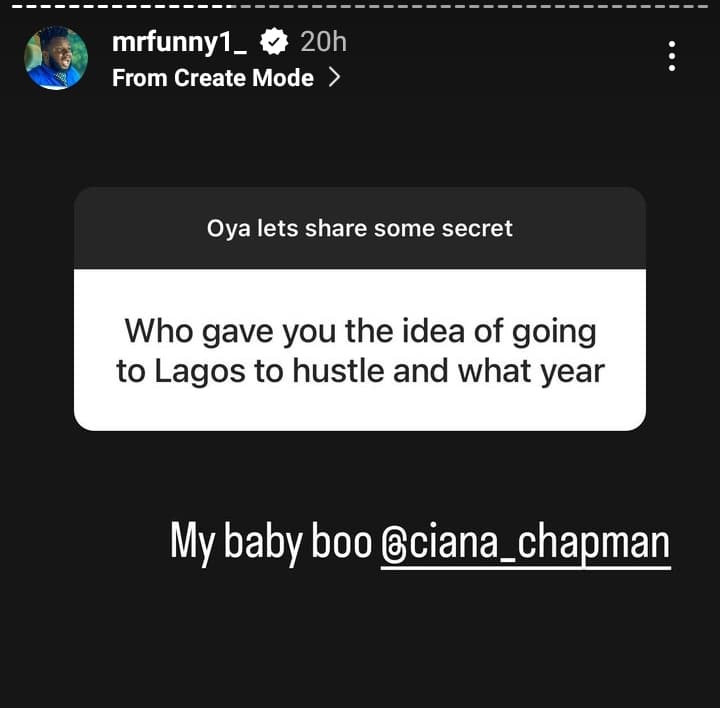Click the word "Who" starting the question
The height and width of the screenshot is (708, 720).
click(x=151, y=330)
